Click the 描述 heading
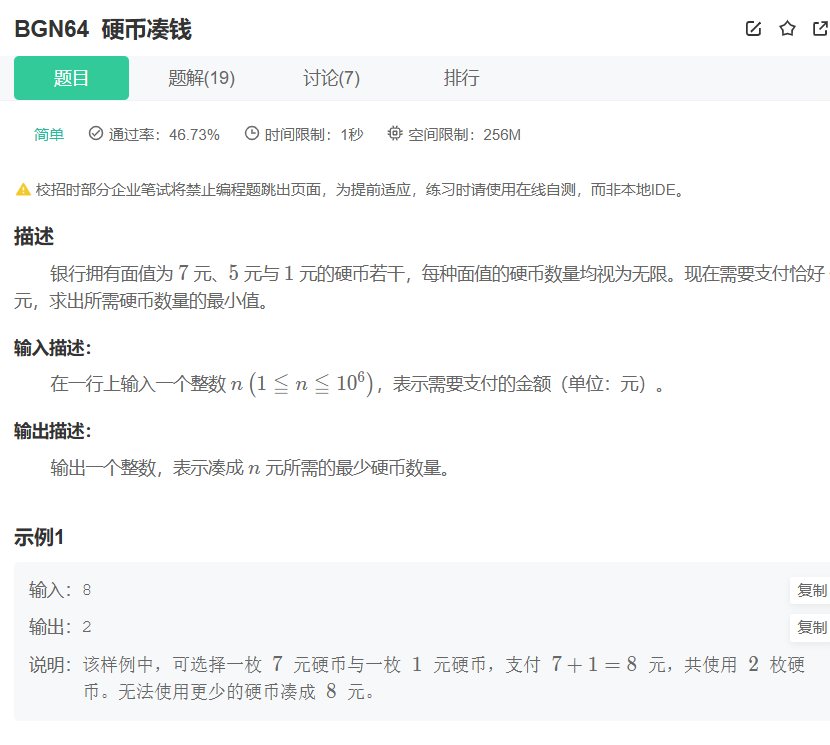830x745 pixels. coord(34,236)
